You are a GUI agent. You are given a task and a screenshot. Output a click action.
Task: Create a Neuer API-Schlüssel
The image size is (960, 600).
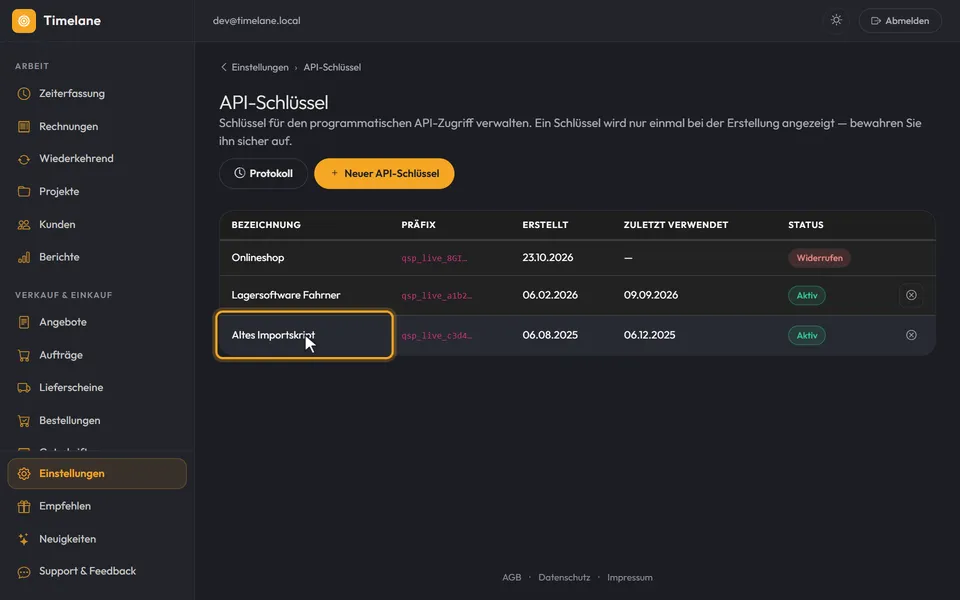tap(384, 173)
